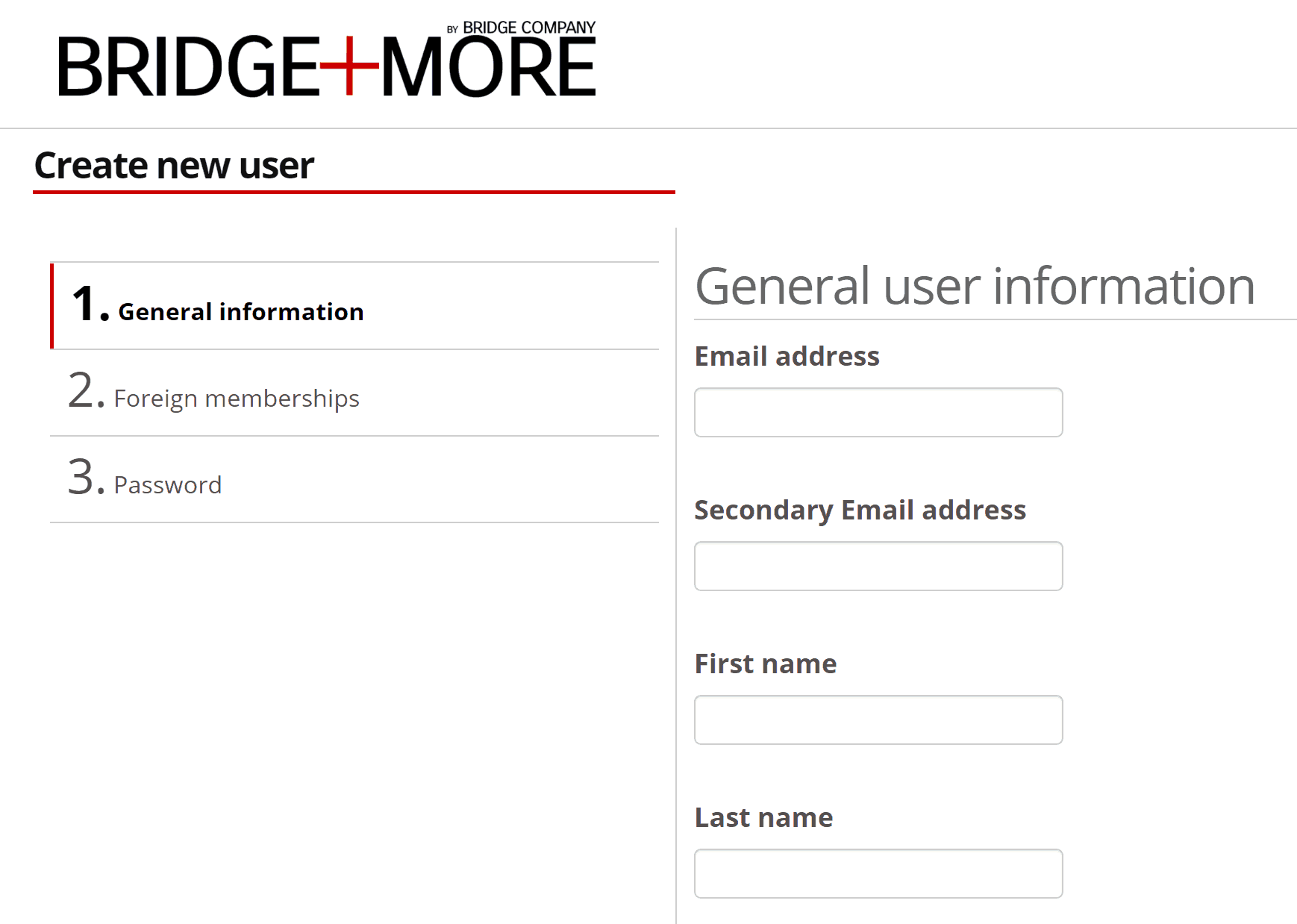This screenshot has height=924, width=1297.
Task: Click the 'Secondary Email address' label
Action: click(x=860, y=510)
